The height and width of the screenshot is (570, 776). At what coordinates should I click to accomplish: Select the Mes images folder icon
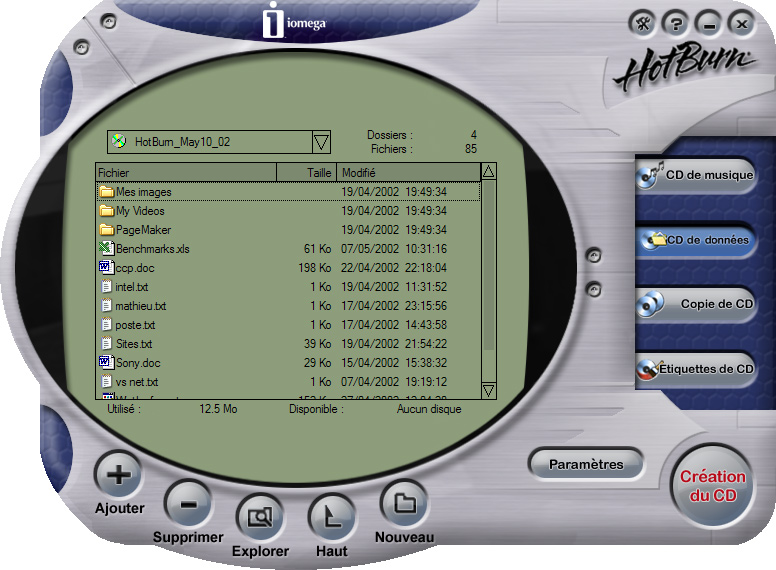(106, 191)
